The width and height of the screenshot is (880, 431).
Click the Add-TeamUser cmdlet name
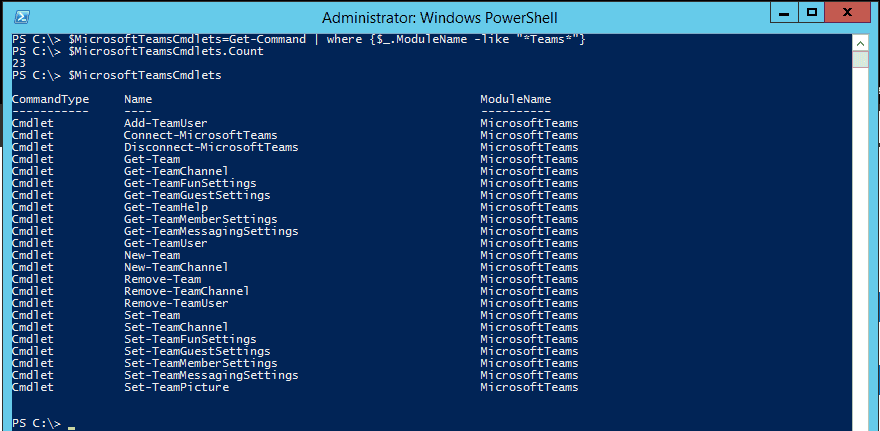point(166,123)
